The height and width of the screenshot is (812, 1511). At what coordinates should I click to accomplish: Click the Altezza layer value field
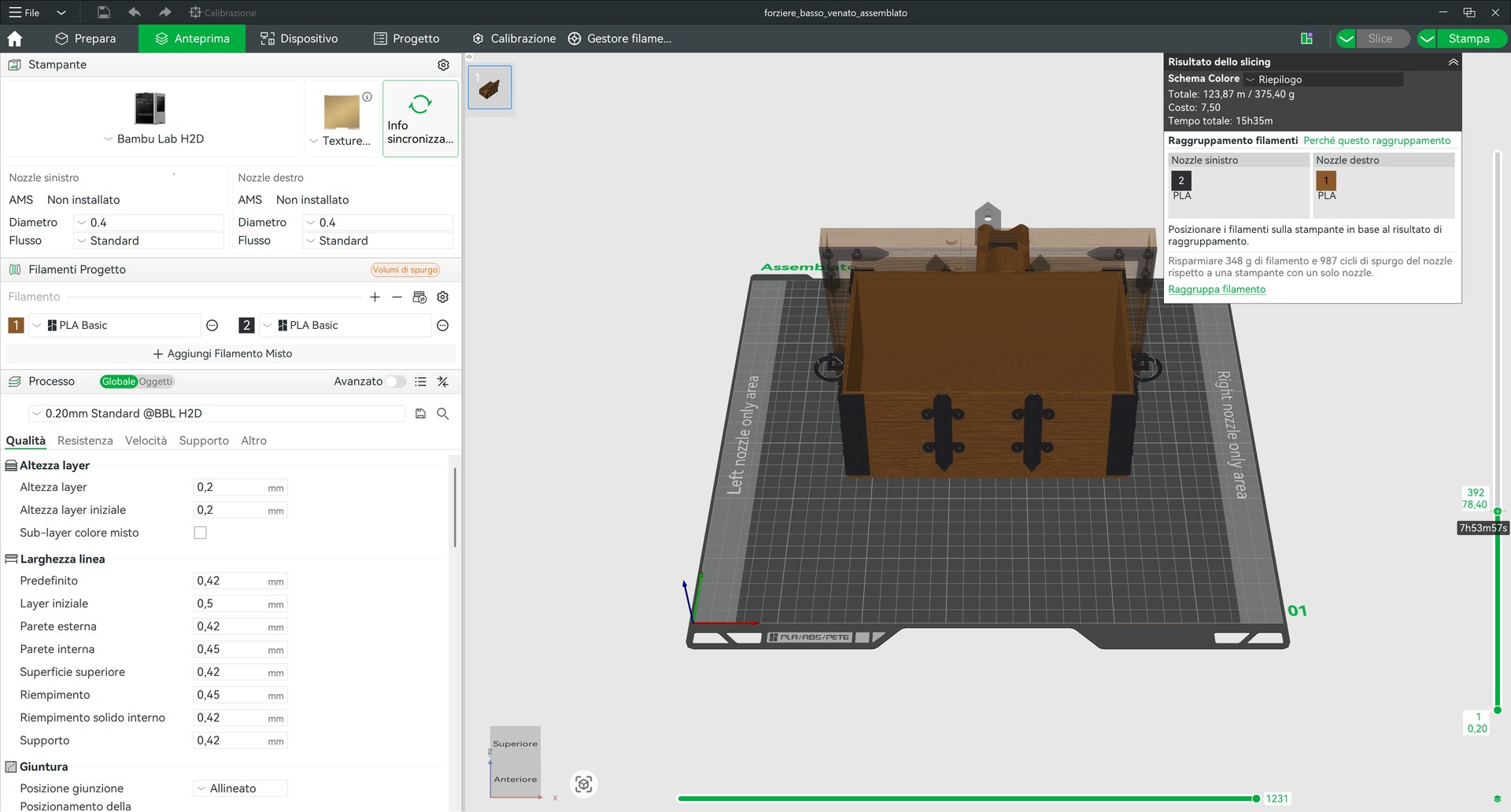(240, 488)
